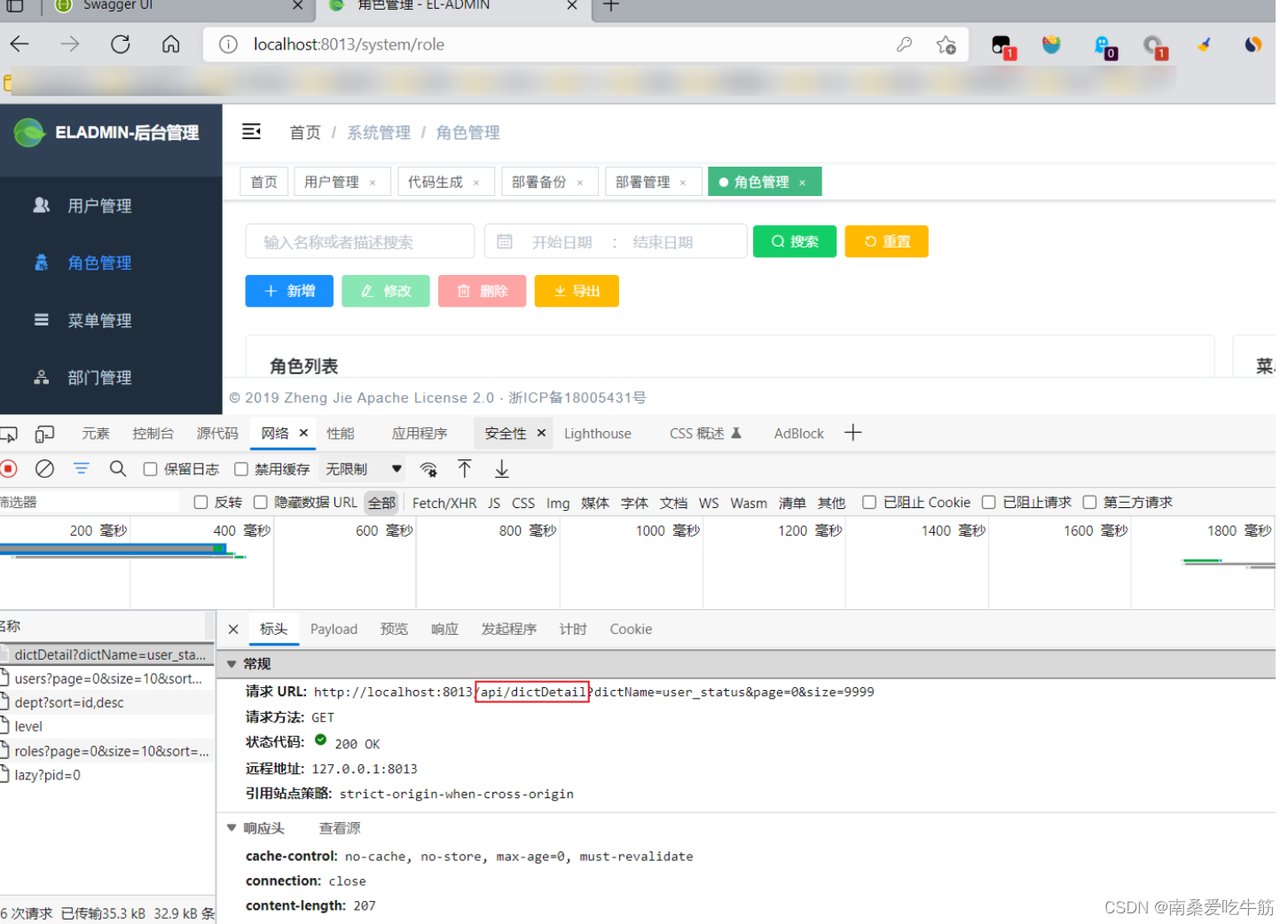
Task: Toggle the network filter funnel icon
Action: pyautogui.click(x=82, y=469)
